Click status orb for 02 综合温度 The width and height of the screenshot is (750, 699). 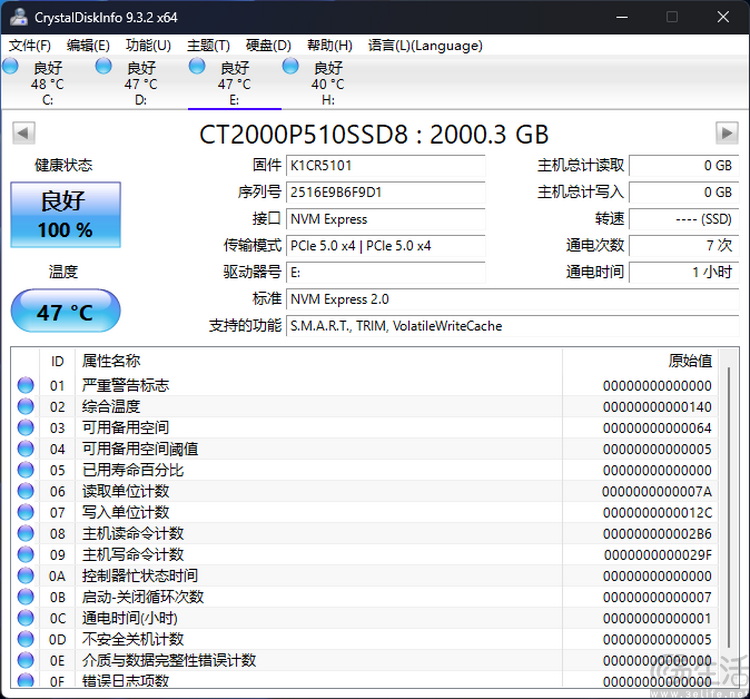coord(25,407)
